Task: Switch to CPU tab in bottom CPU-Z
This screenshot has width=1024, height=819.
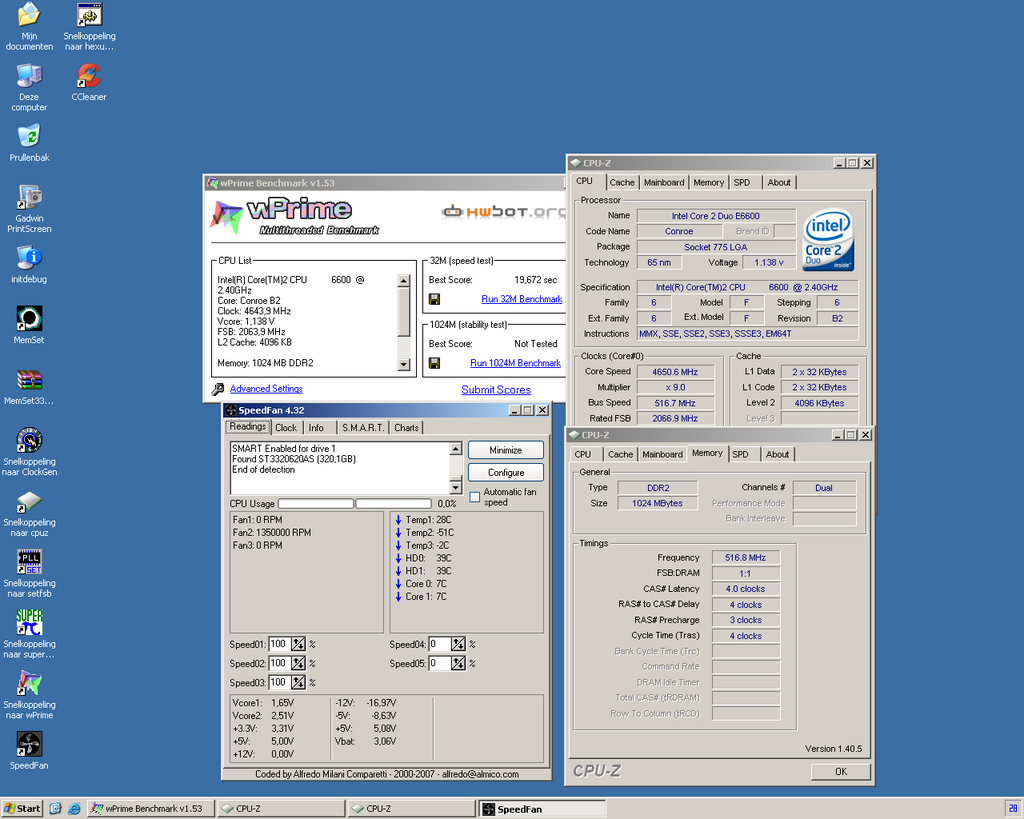Action: [x=583, y=455]
